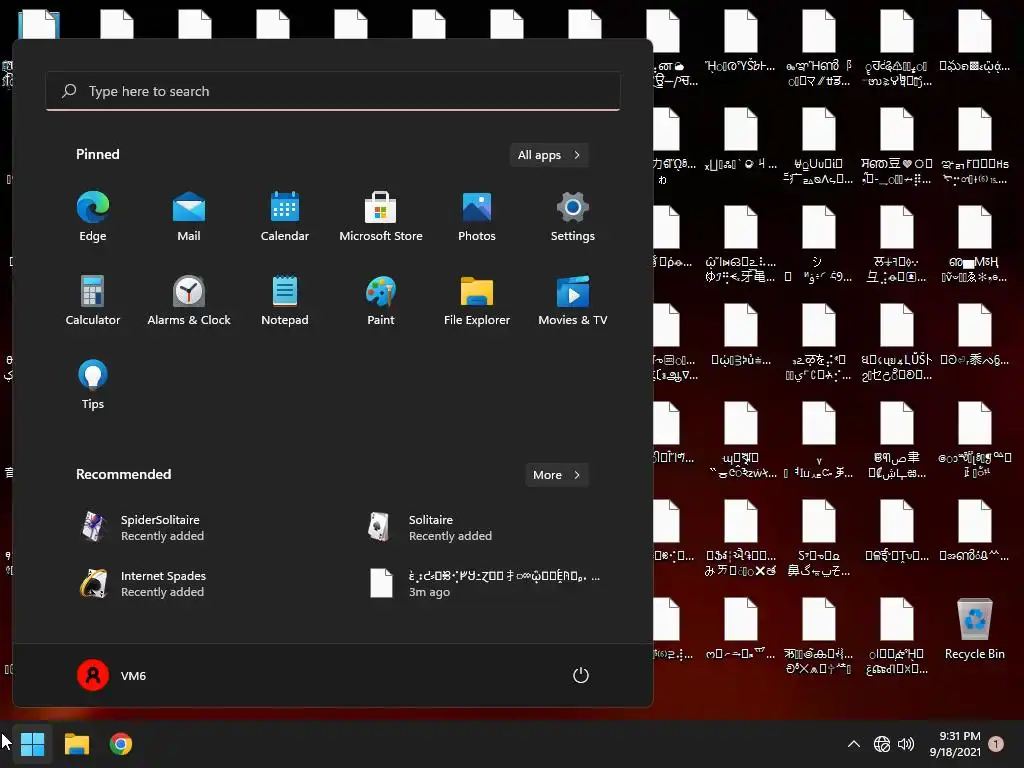Open network status tray icon
This screenshot has height=768, width=1024.
pyautogui.click(x=882, y=744)
